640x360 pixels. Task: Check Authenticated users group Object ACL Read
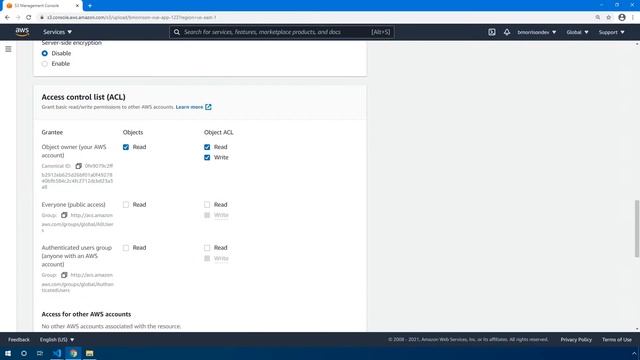click(207, 248)
